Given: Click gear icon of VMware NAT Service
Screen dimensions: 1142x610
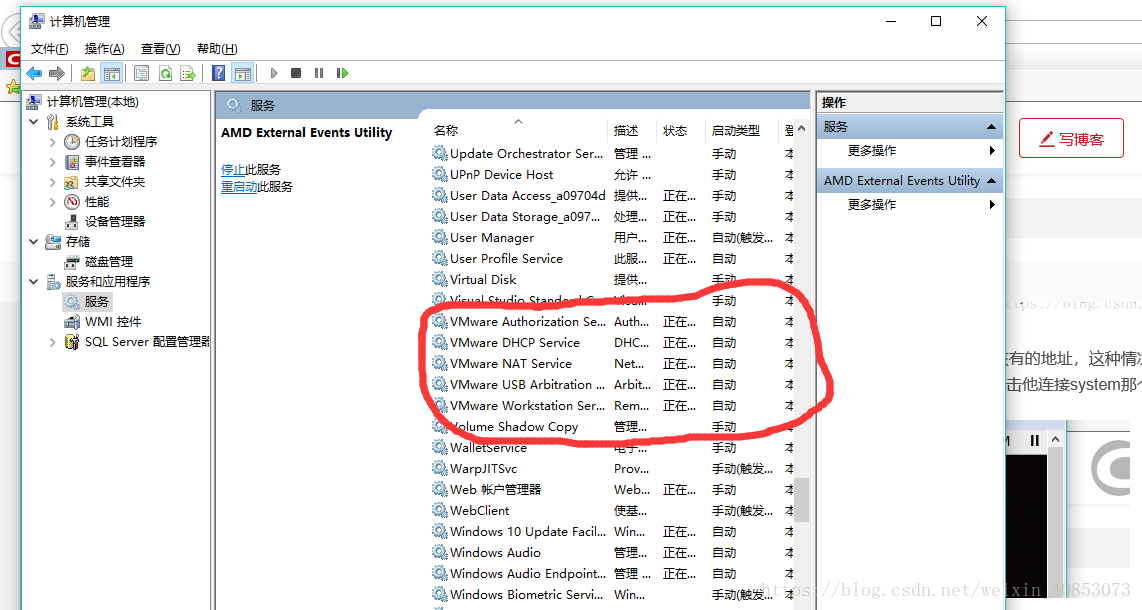Looking at the screenshot, I should coord(439,363).
